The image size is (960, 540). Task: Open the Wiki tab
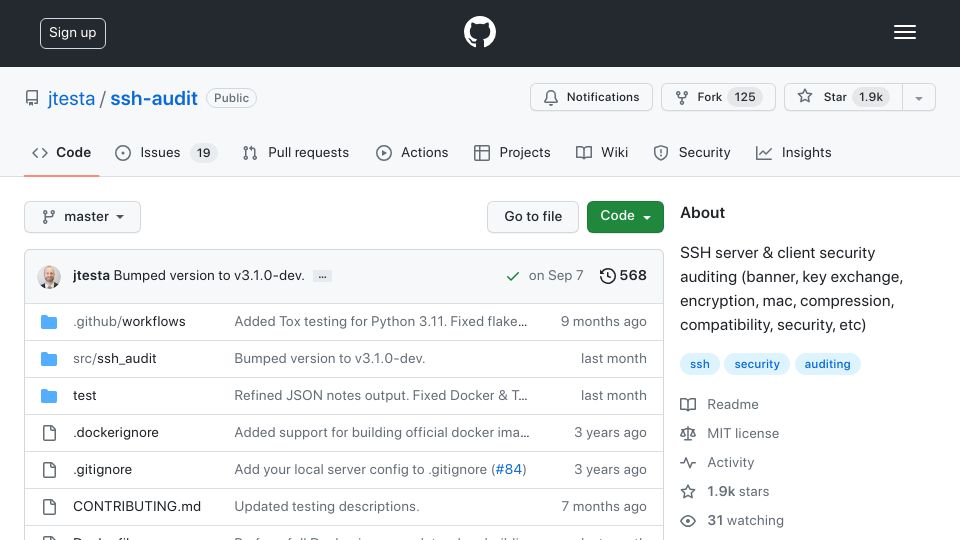click(602, 152)
